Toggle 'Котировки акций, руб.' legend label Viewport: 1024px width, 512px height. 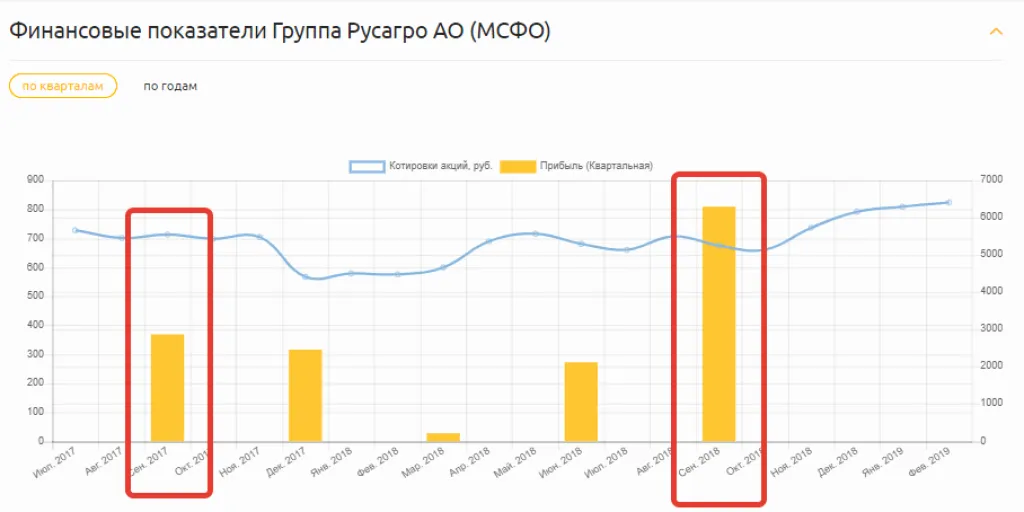click(440, 166)
